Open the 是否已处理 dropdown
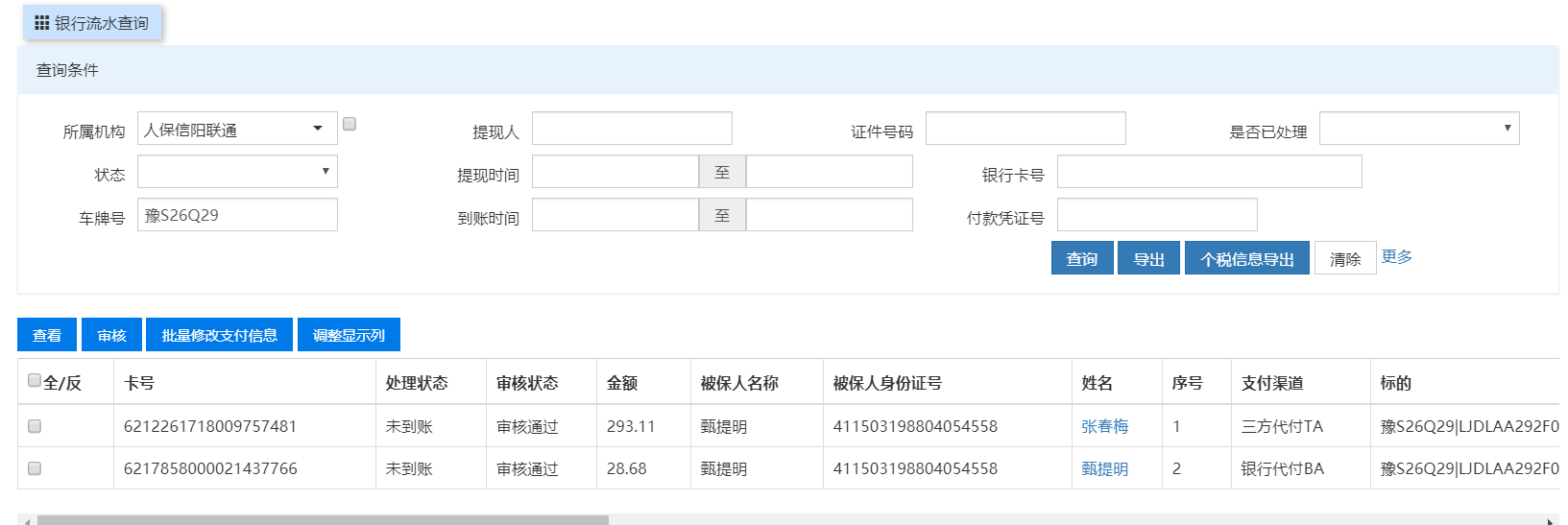The height and width of the screenshot is (525, 1568). [x=1418, y=129]
